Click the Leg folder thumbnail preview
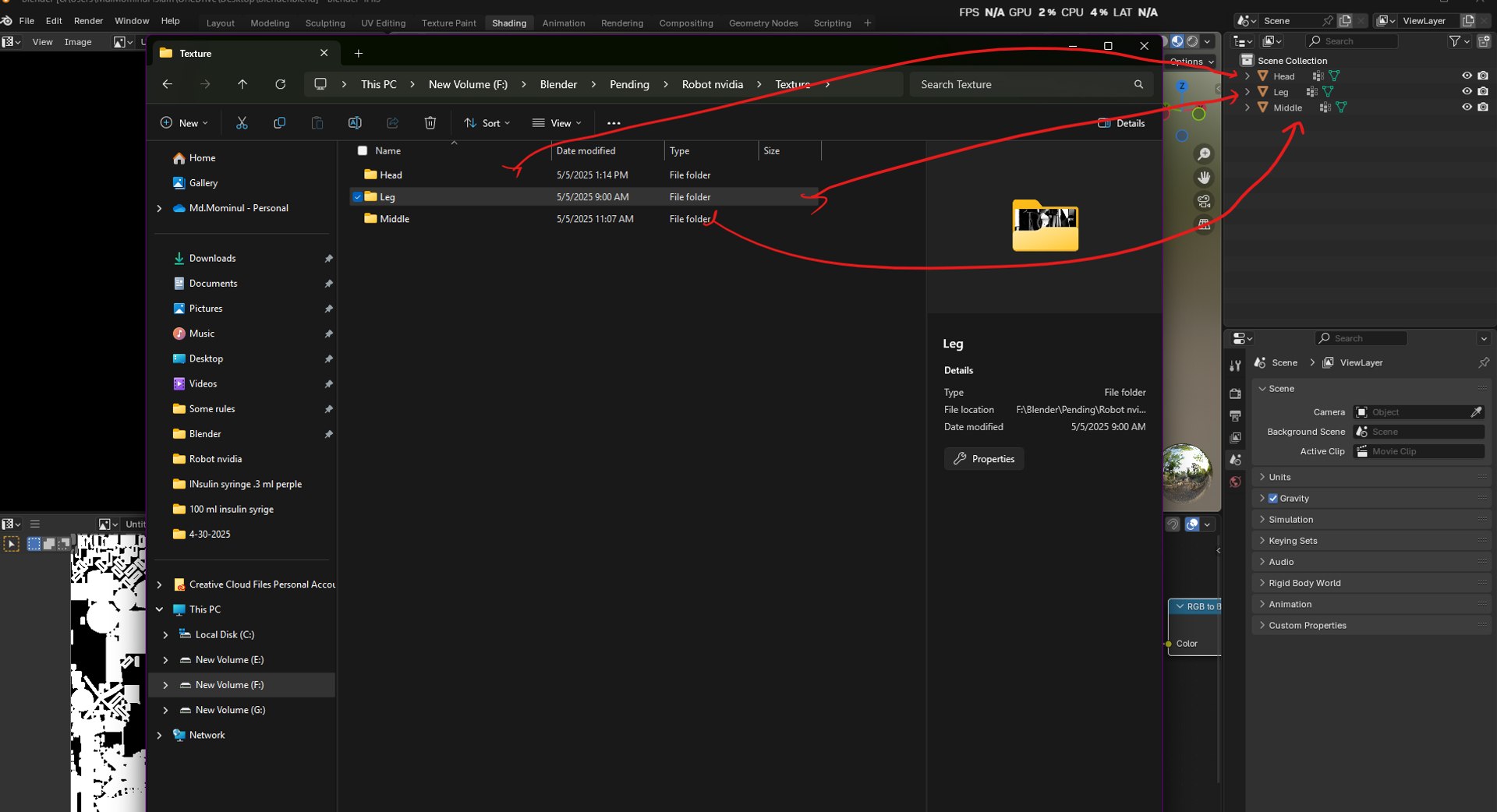This screenshot has height=812, width=1497. pos(1045,226)
